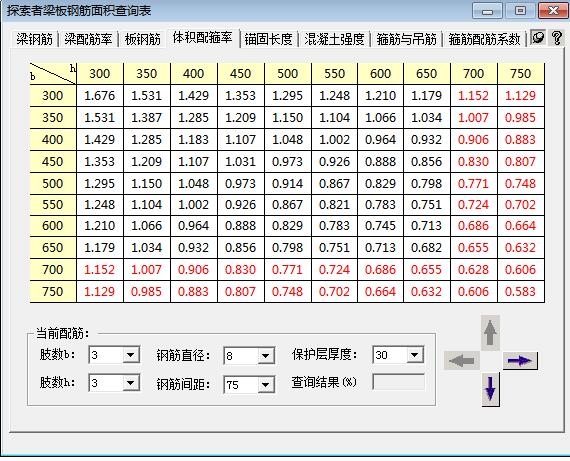Click the column header 500

click(288, 74)
